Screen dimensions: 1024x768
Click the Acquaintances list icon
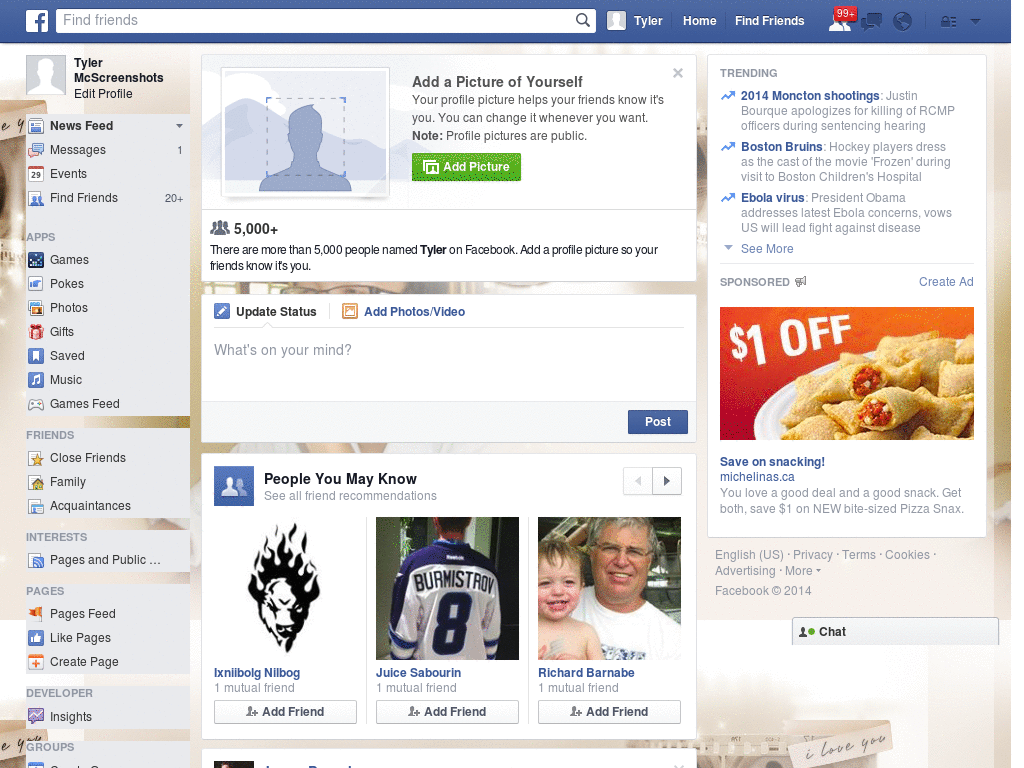pos(37,506)
